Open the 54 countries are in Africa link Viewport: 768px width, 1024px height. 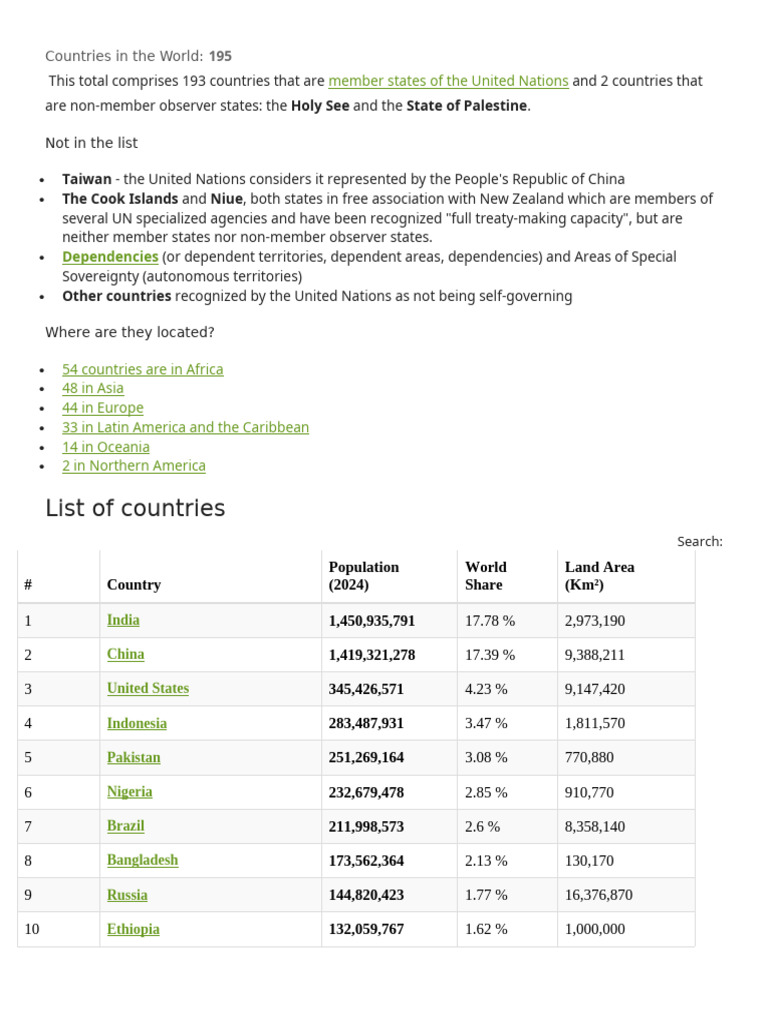point(143,369)
